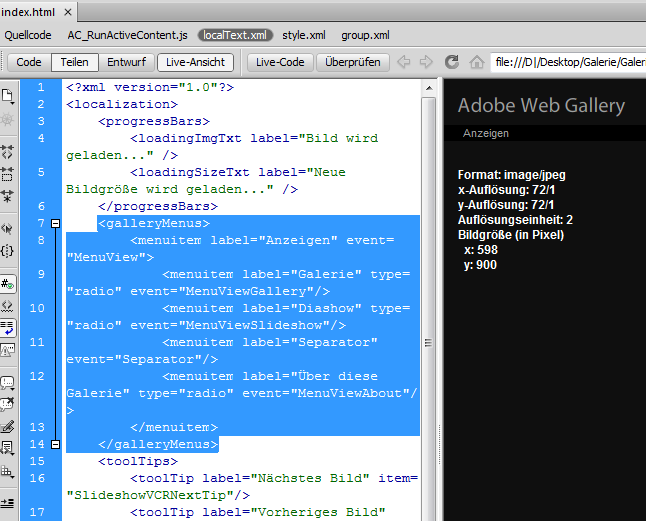This screenshot has height=521, width=646.
Task: Click the Apply Comment icon
Action: pyautogui.click(x=8, y=383)
